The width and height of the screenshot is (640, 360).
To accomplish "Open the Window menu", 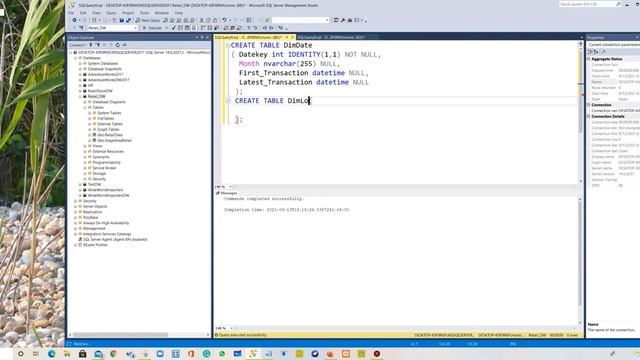I will pyautogui.click(x=162, y=13).
